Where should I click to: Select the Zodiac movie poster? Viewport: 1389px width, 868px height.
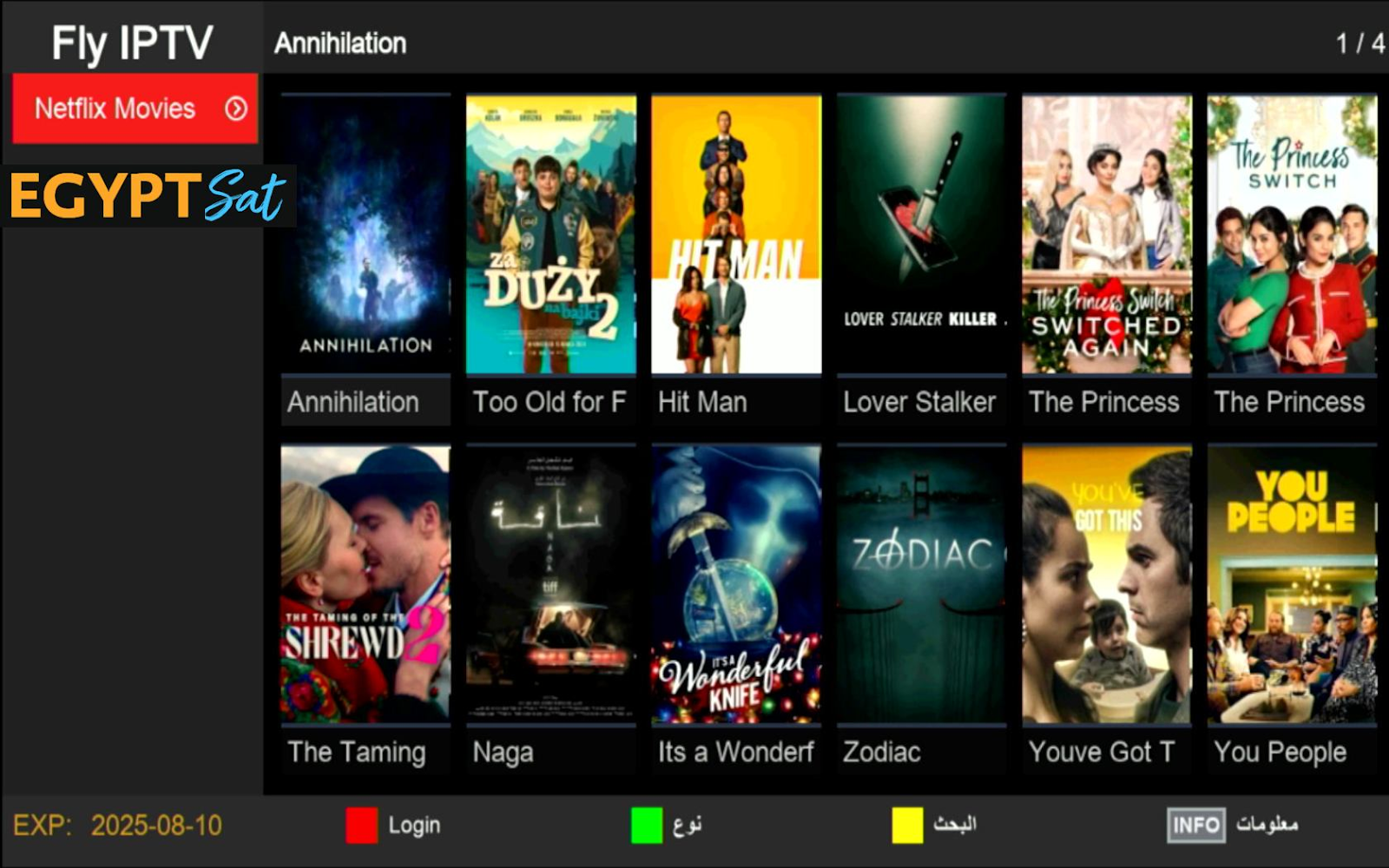pos(921,584)
